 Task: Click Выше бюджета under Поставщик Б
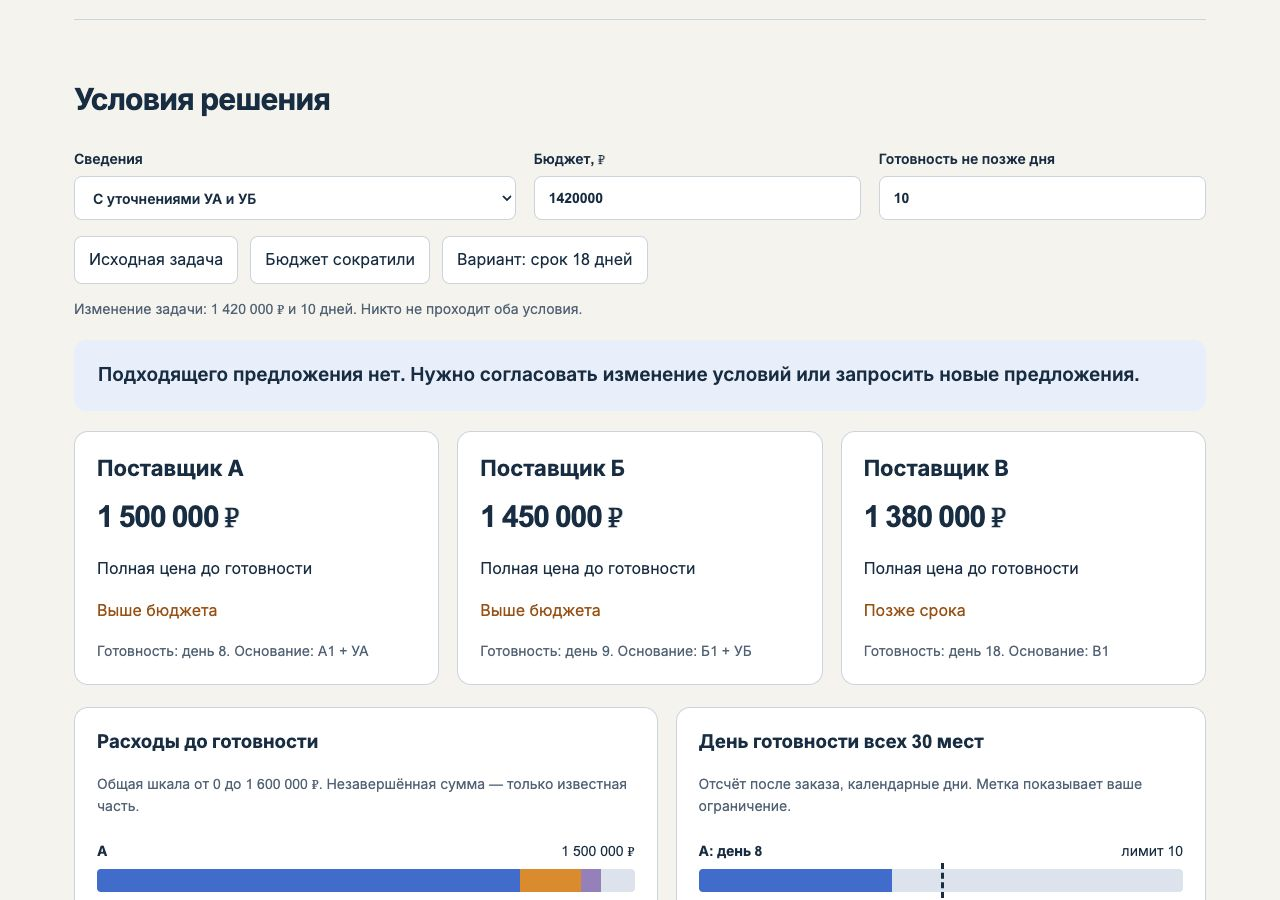click(540, 610)
